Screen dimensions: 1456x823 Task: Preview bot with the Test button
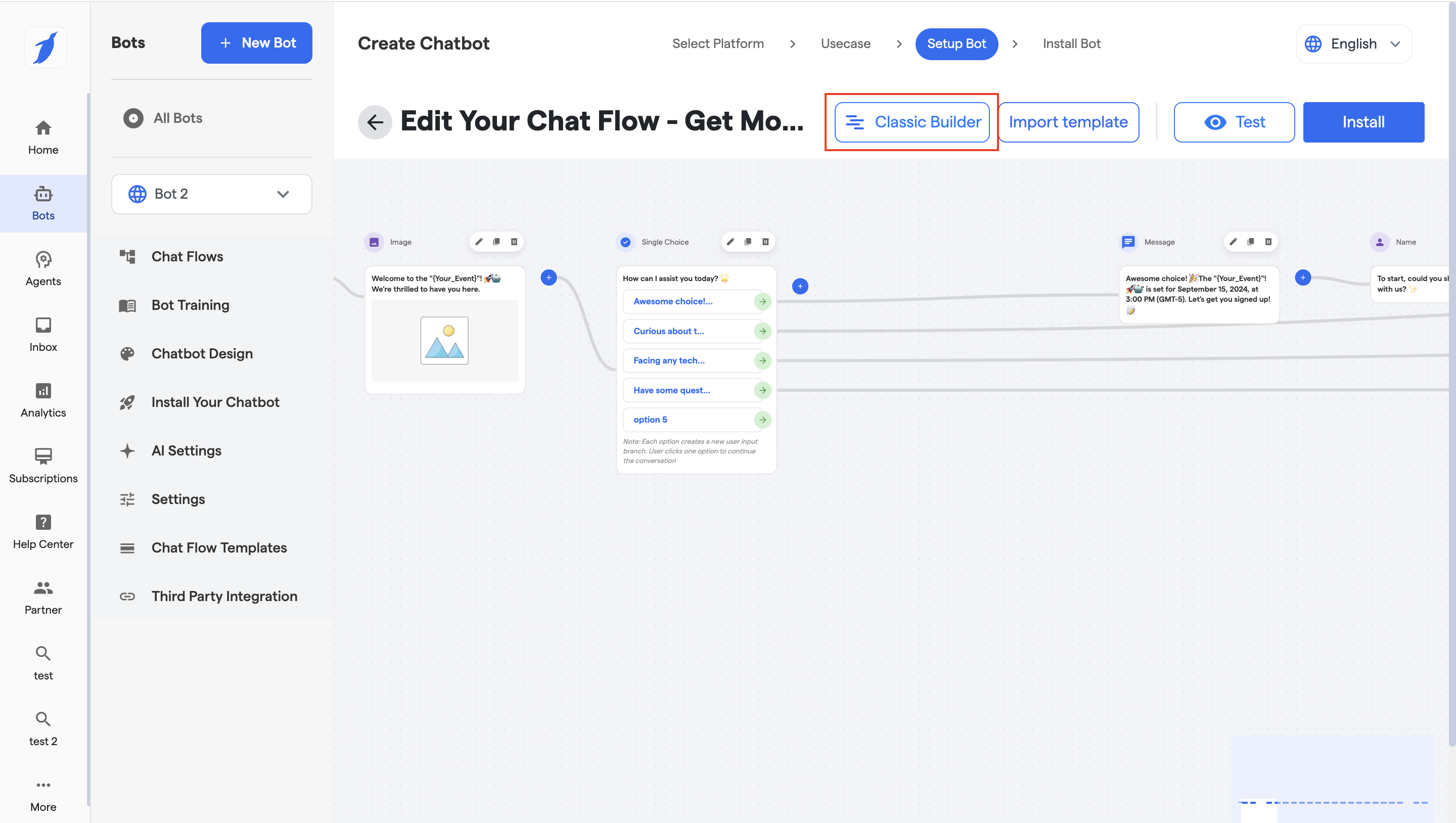1234,122
